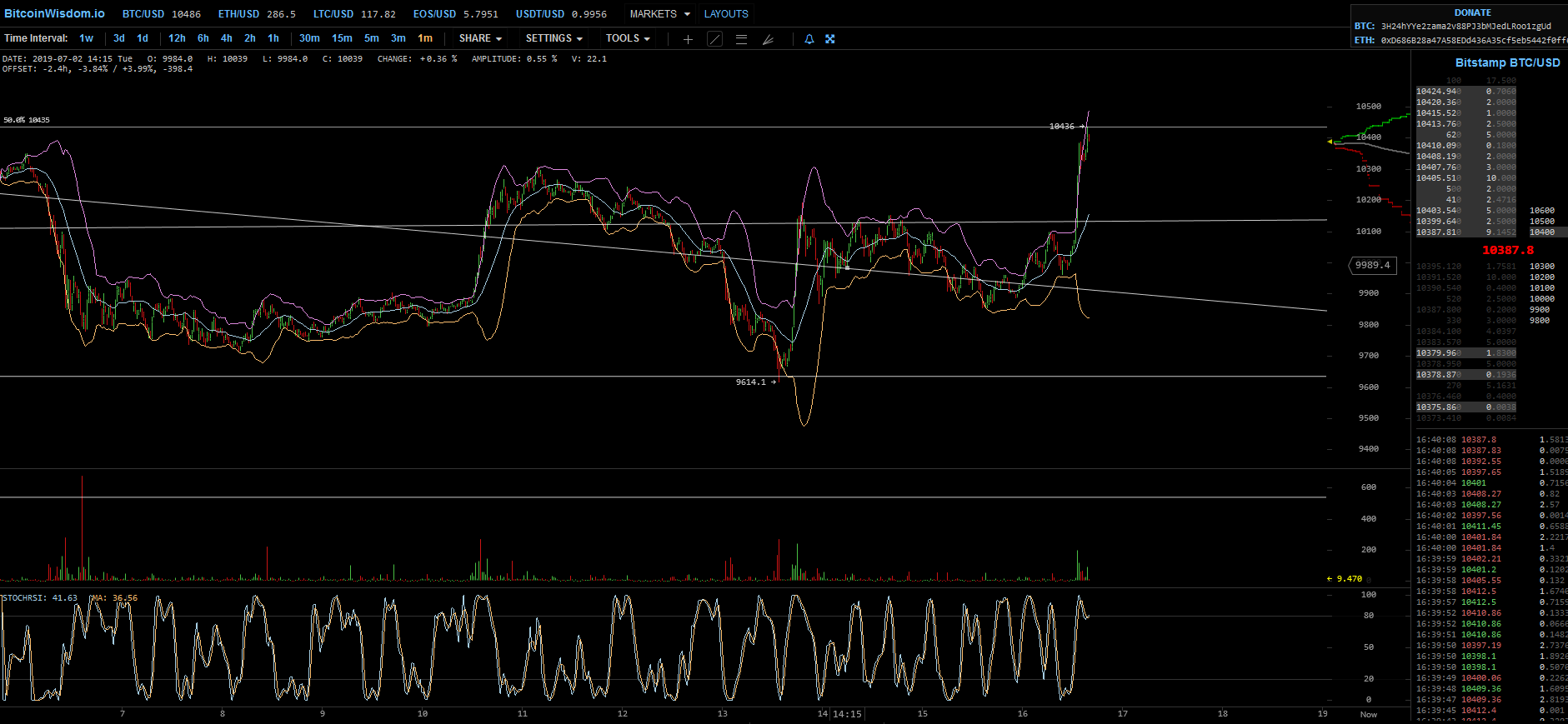Screen dimensions: 1568x724
Task: Select the 9800 depth price level
Action: tap(1539, 321)
